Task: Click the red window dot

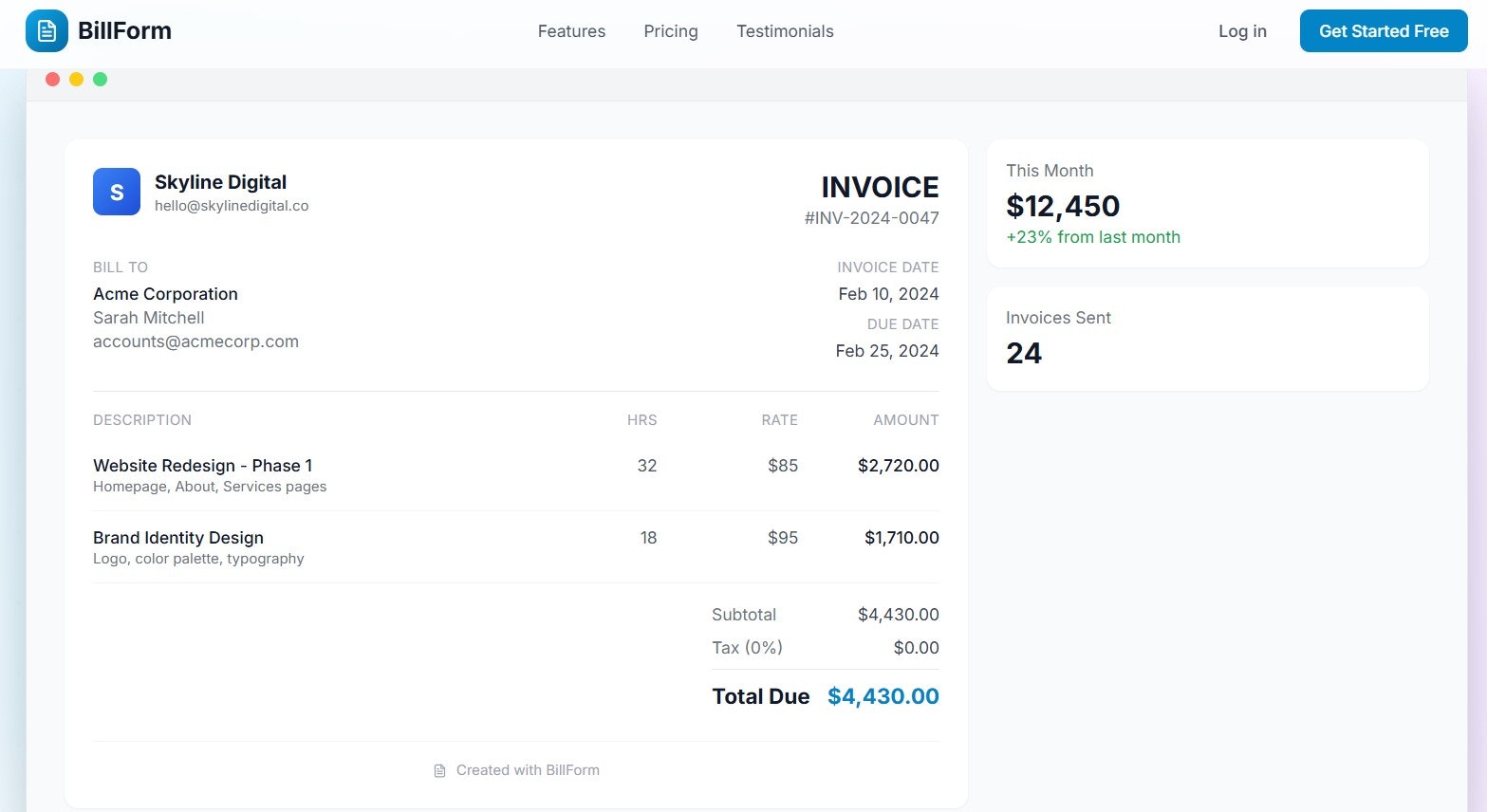Action: [52, 80]
